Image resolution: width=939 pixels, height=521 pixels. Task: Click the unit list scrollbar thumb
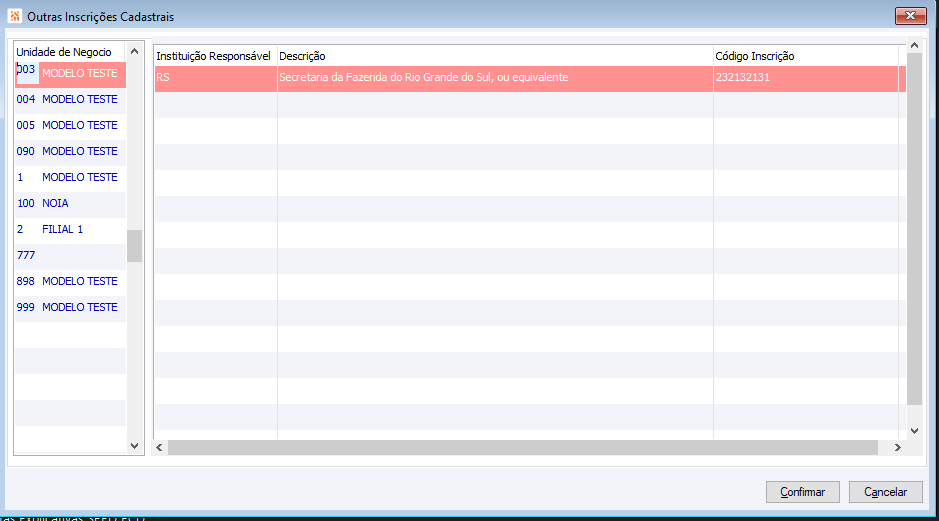point(135,246)
